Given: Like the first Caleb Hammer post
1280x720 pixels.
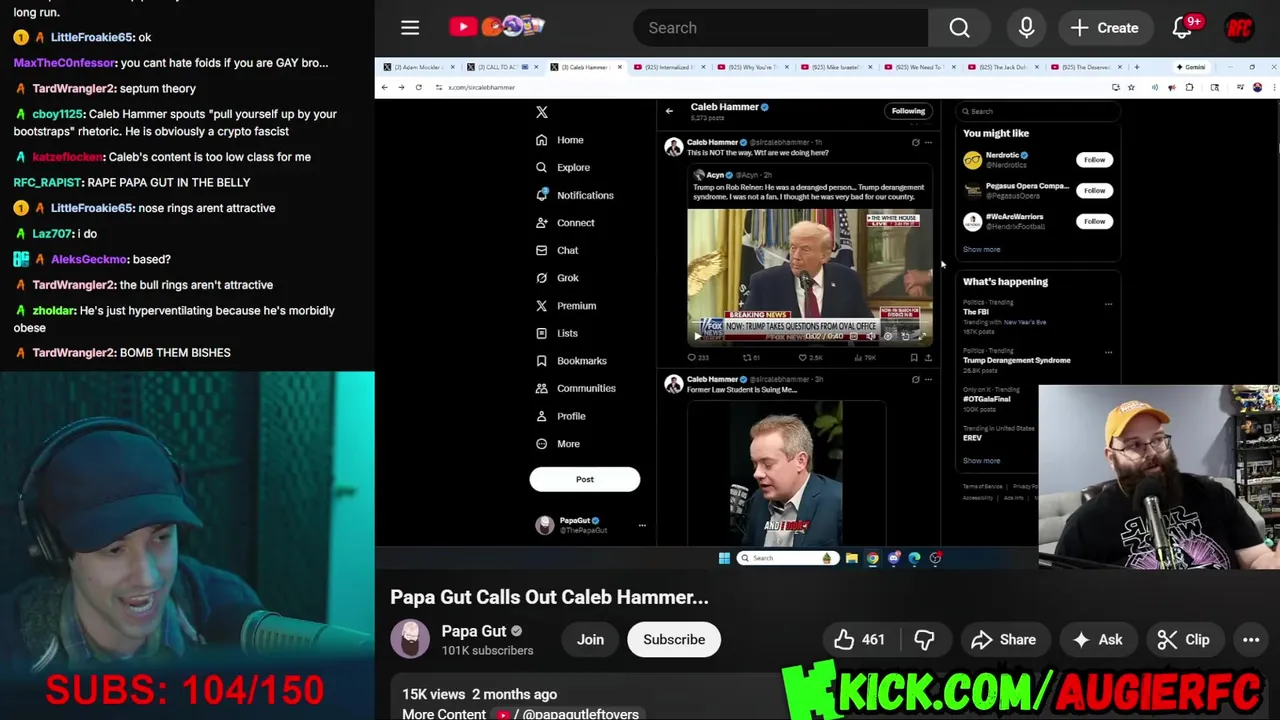Looking at the screenshot, I should pos(810,357).
